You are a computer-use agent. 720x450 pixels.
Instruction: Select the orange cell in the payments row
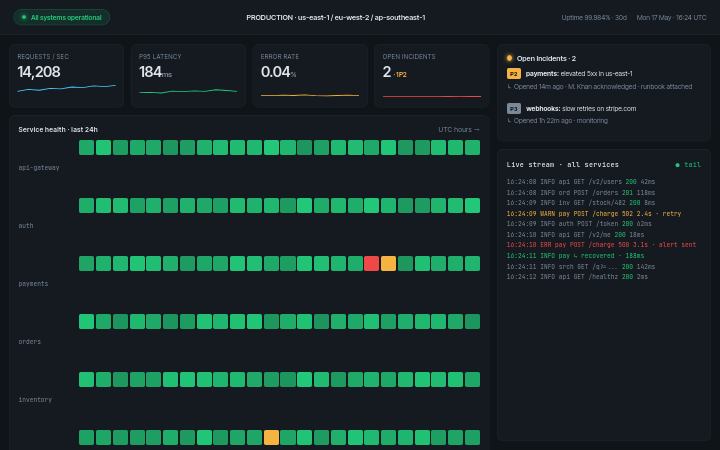(x=388, y=264)
